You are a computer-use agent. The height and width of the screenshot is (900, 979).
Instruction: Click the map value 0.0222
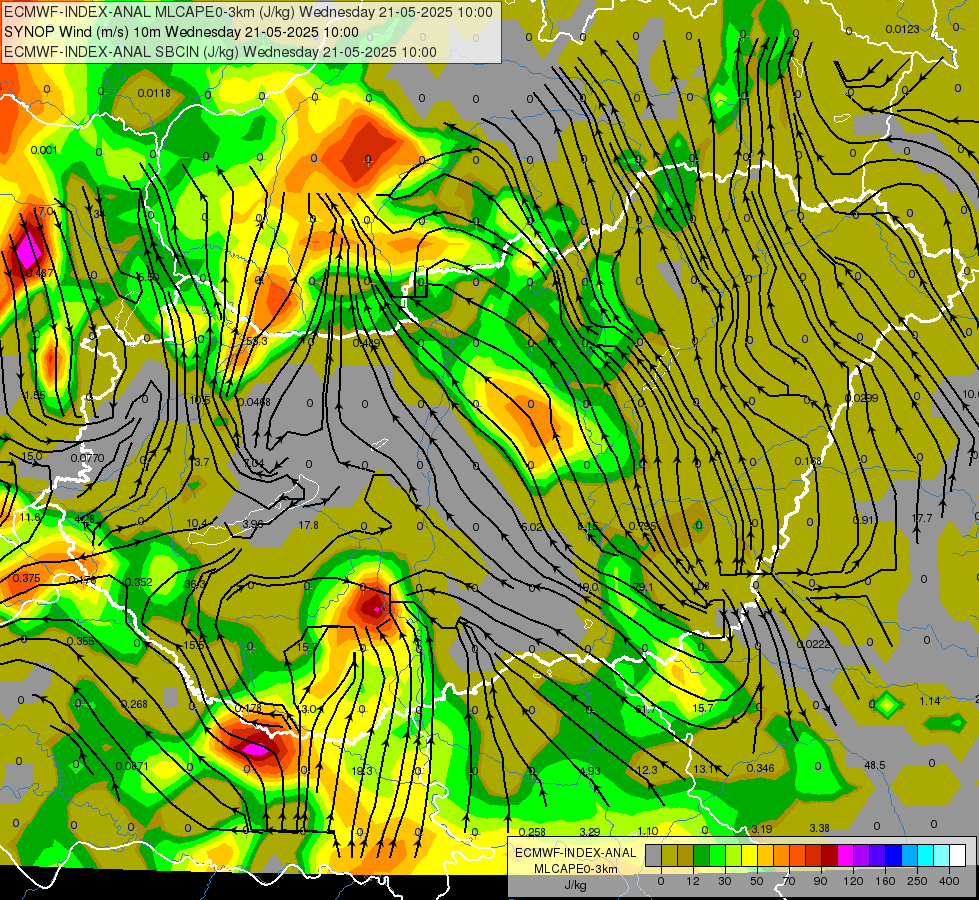[814, 644]
